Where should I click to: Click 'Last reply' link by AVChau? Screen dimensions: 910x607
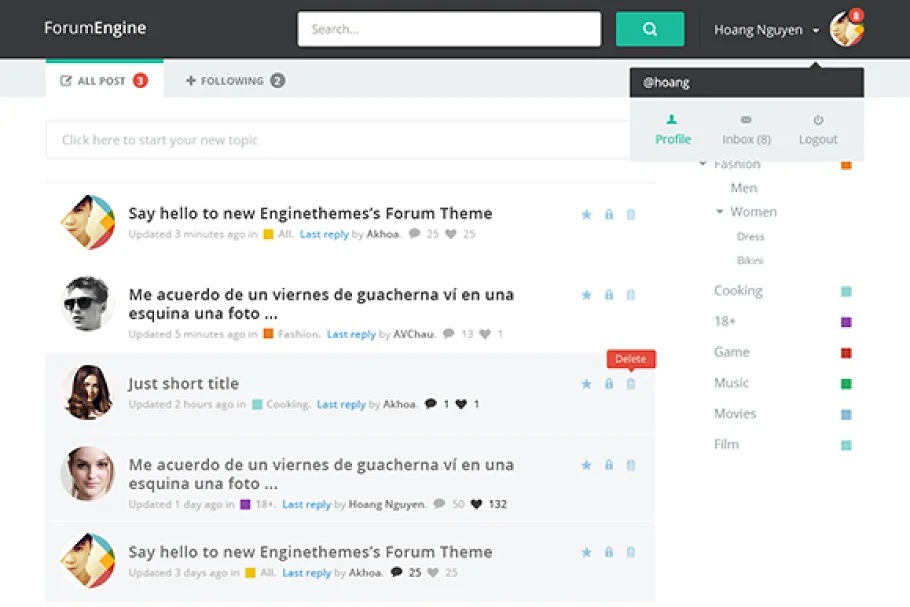click(351, 335)
